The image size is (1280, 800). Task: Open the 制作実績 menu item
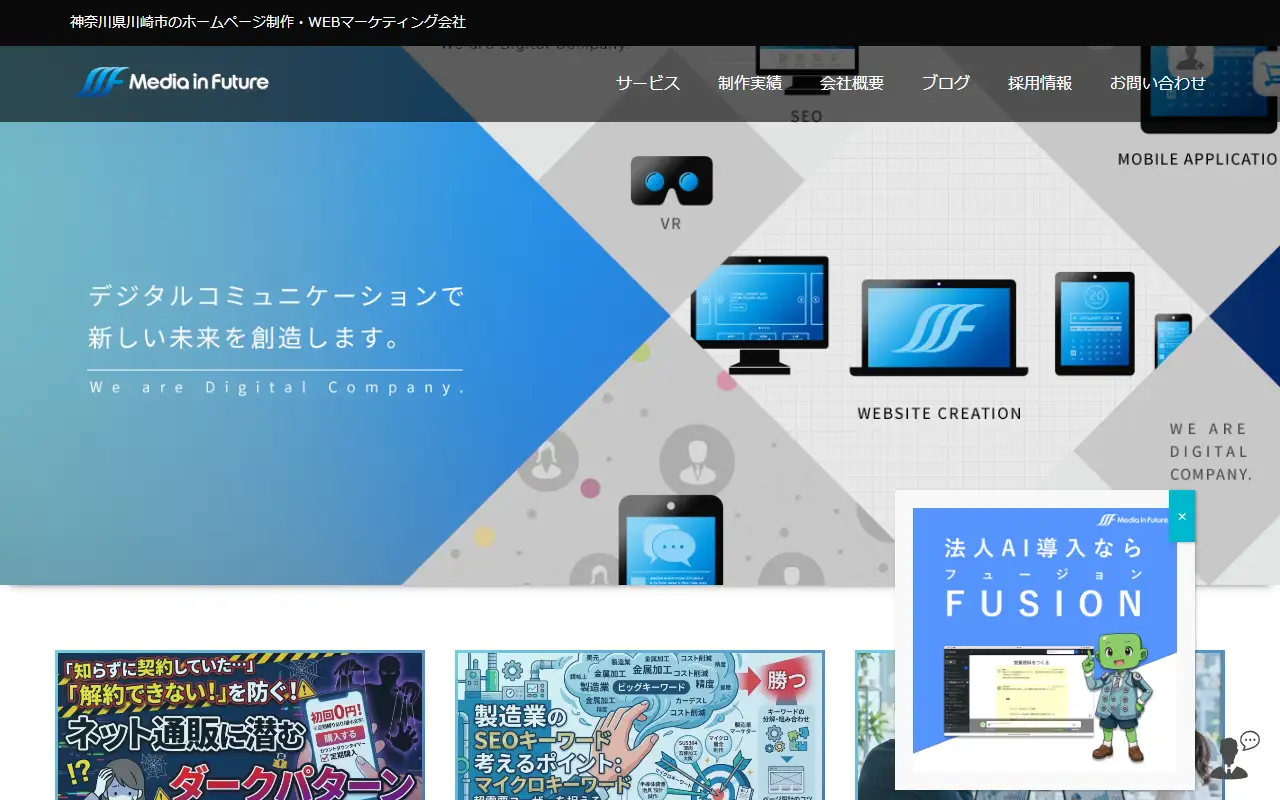[x=750, y=83]
